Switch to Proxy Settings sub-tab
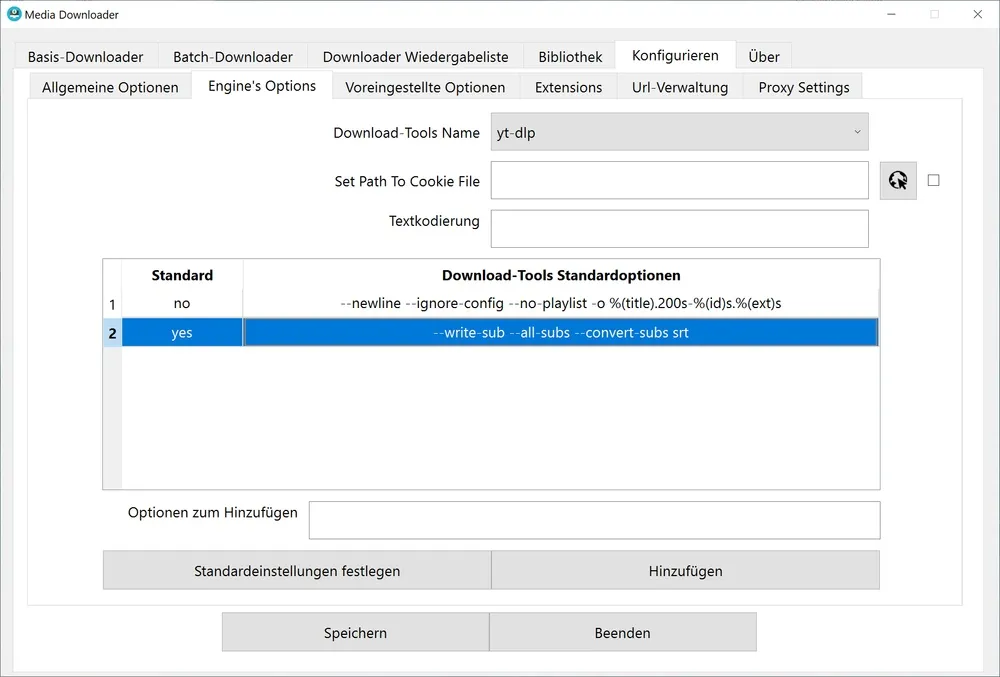Viewport: 1000px width, 677px height. click(803, 87)
